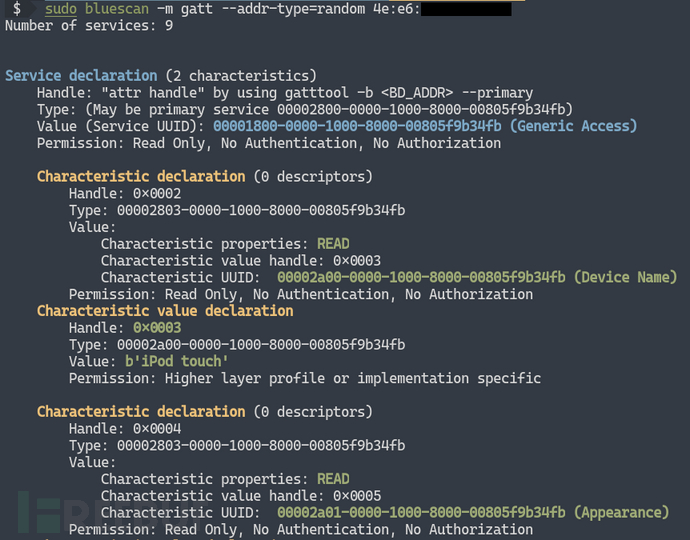Click READ property under handle 0x0002
690x540 pixels.
pos(333,244)
